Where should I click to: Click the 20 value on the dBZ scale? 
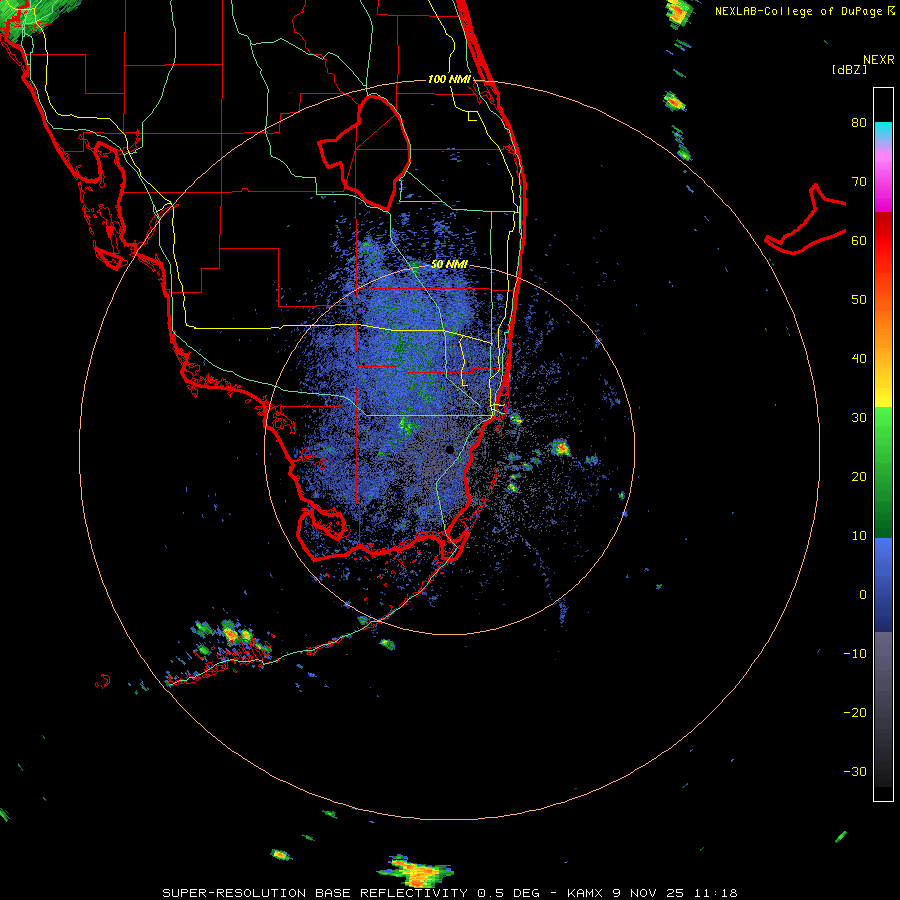[x=859, y=477]
